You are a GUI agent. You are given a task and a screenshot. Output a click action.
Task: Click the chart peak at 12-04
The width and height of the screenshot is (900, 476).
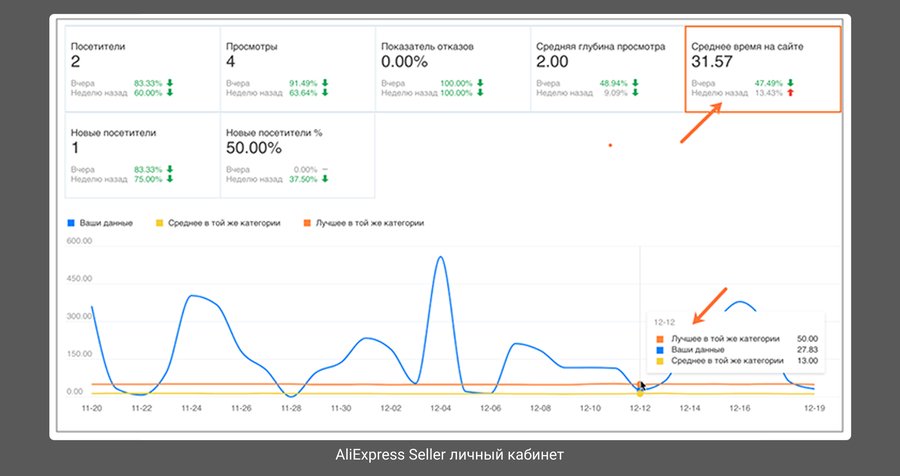point(440,257)
